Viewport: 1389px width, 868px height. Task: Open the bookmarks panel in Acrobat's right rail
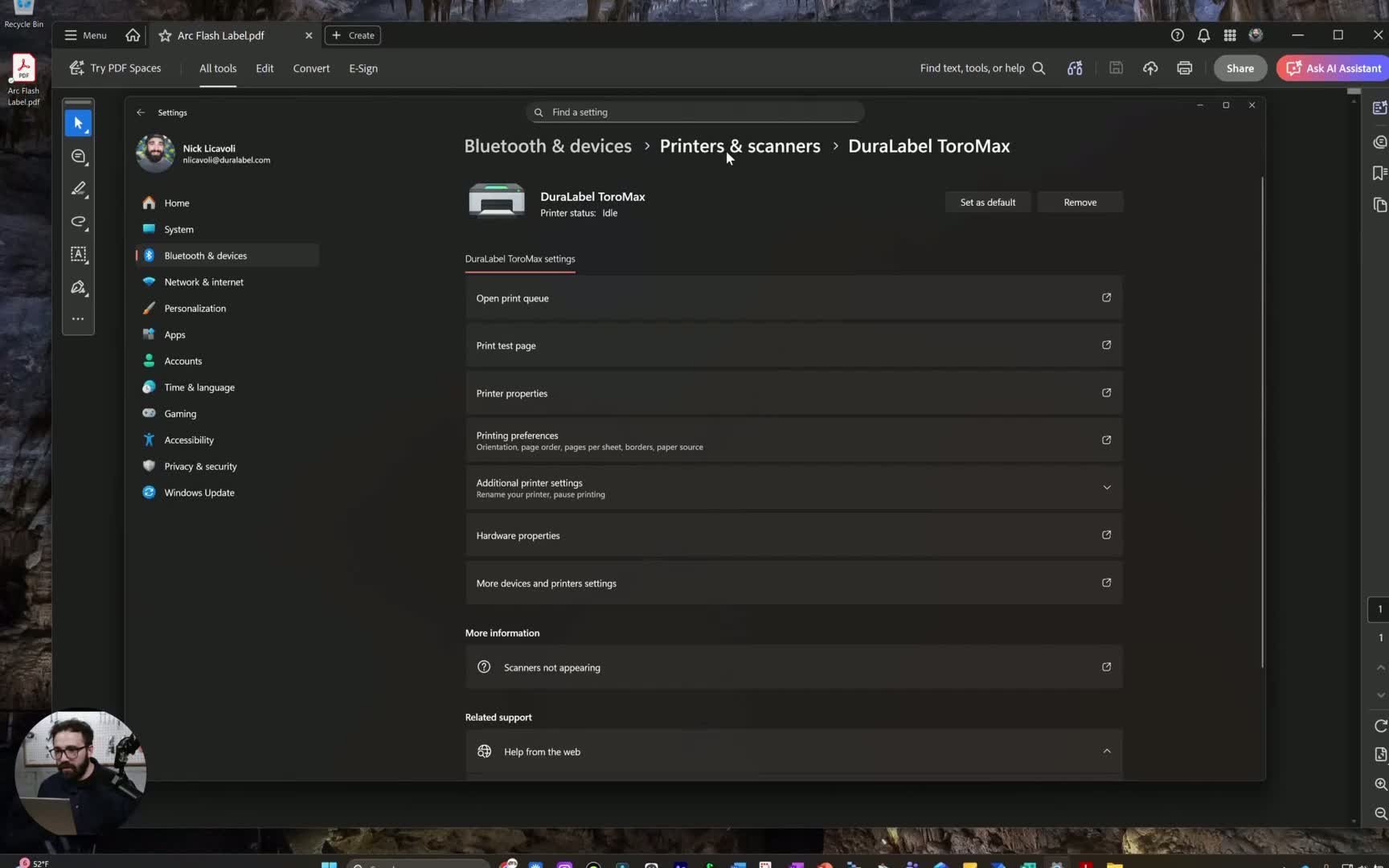(x=1379, y=173)
